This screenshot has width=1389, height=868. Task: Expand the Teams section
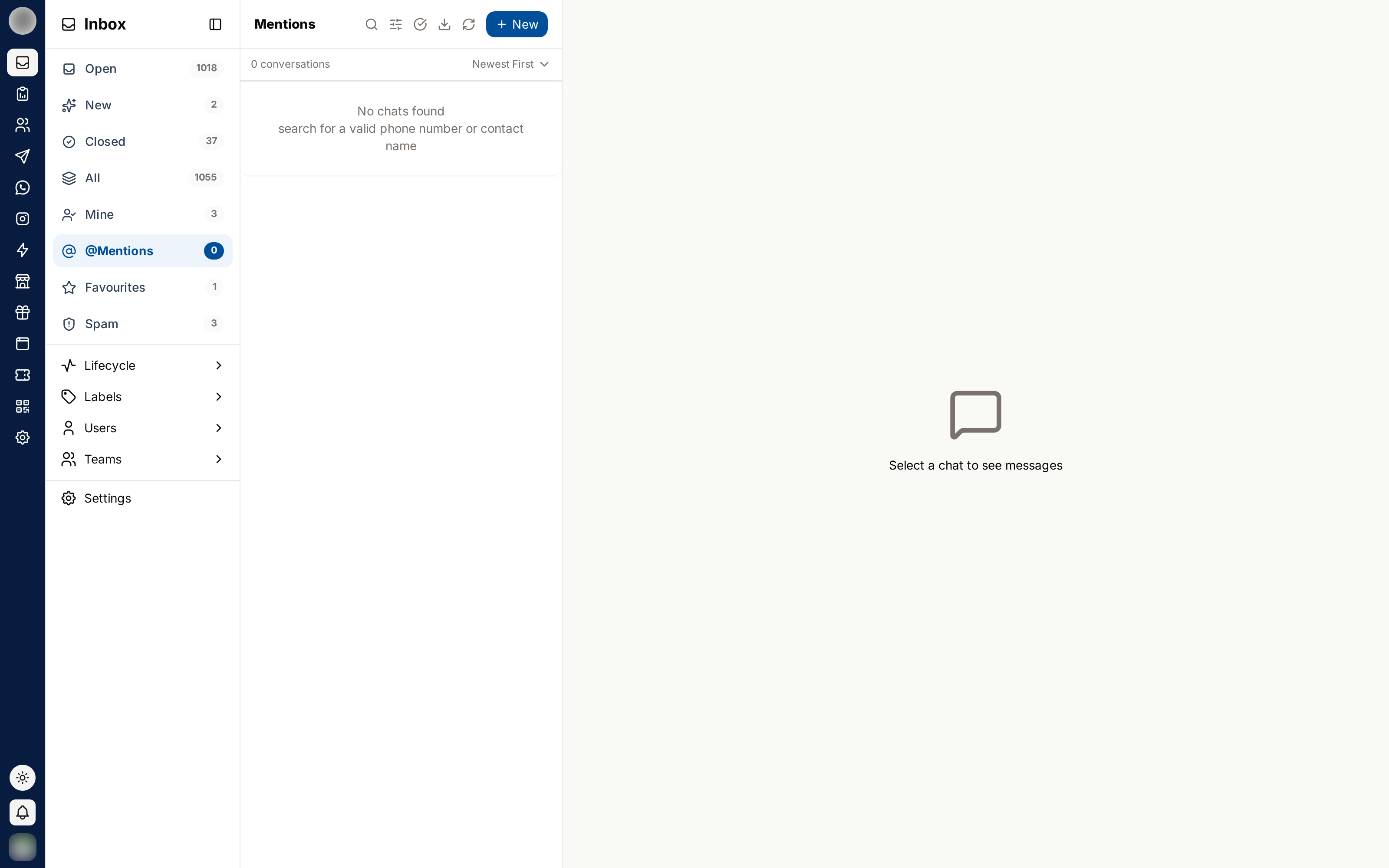[142, 459]
